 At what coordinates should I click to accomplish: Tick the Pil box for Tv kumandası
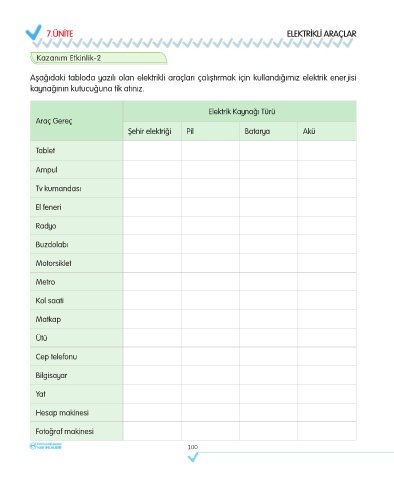point(210,188)
